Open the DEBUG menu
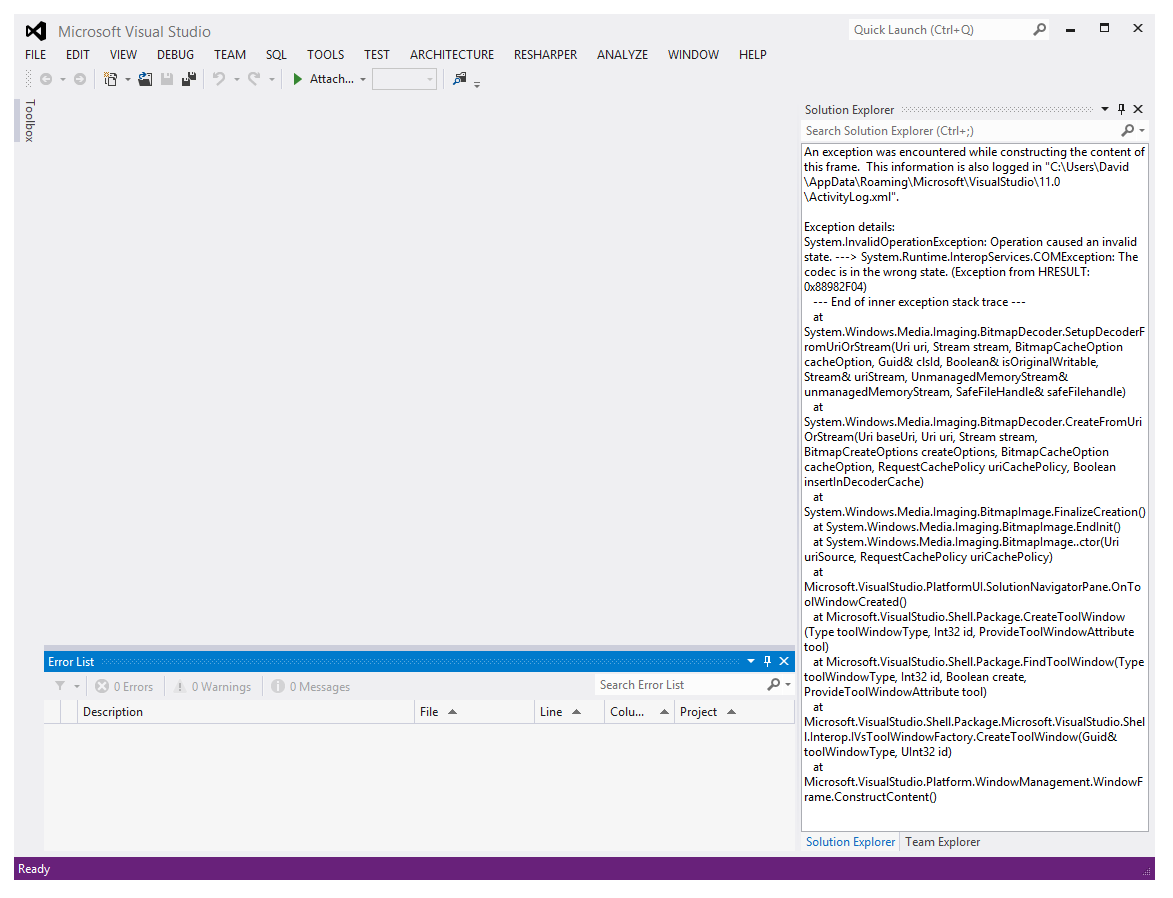 click(176, 55)
